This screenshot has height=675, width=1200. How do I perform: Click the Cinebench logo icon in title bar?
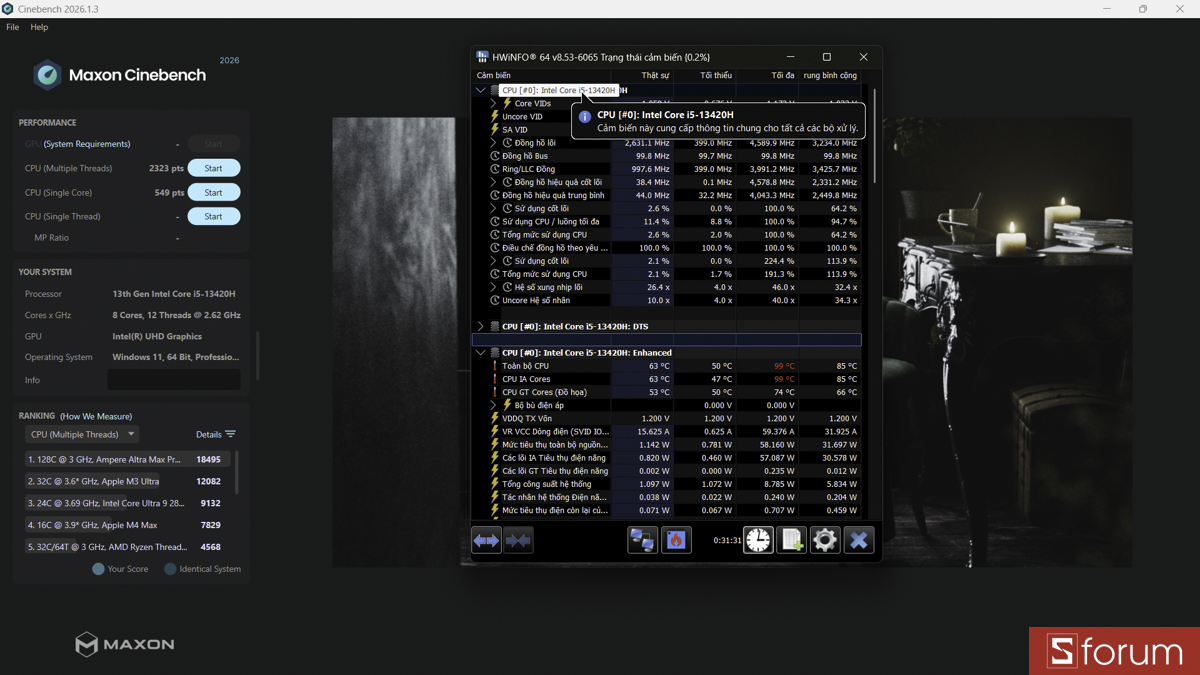8,9
